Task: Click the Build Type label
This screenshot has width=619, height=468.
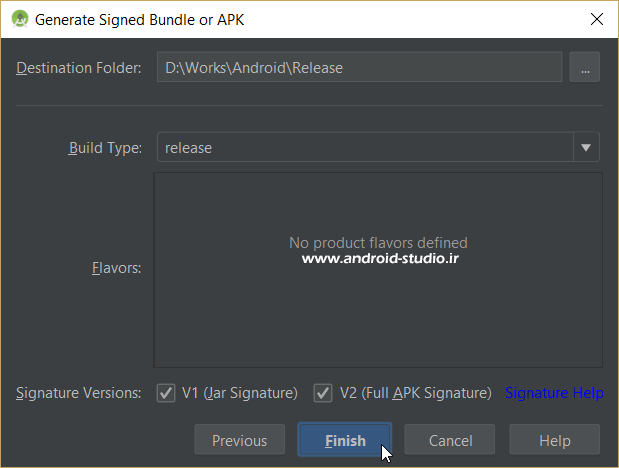Action: tap(105, 148)
